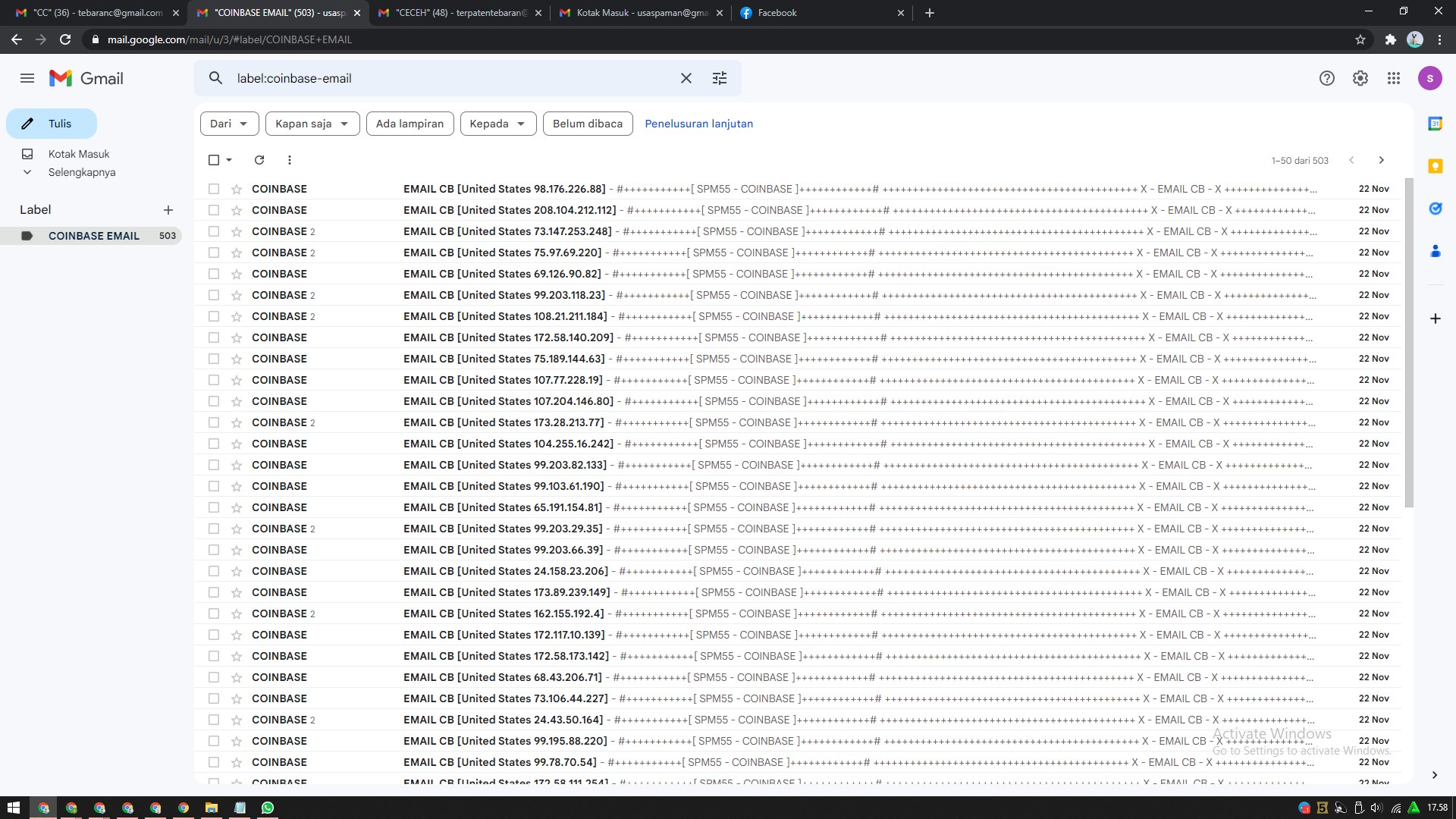Click the refresh icon in email list
The height and width of the screenshot is (819, 1456).
[259, 160]
